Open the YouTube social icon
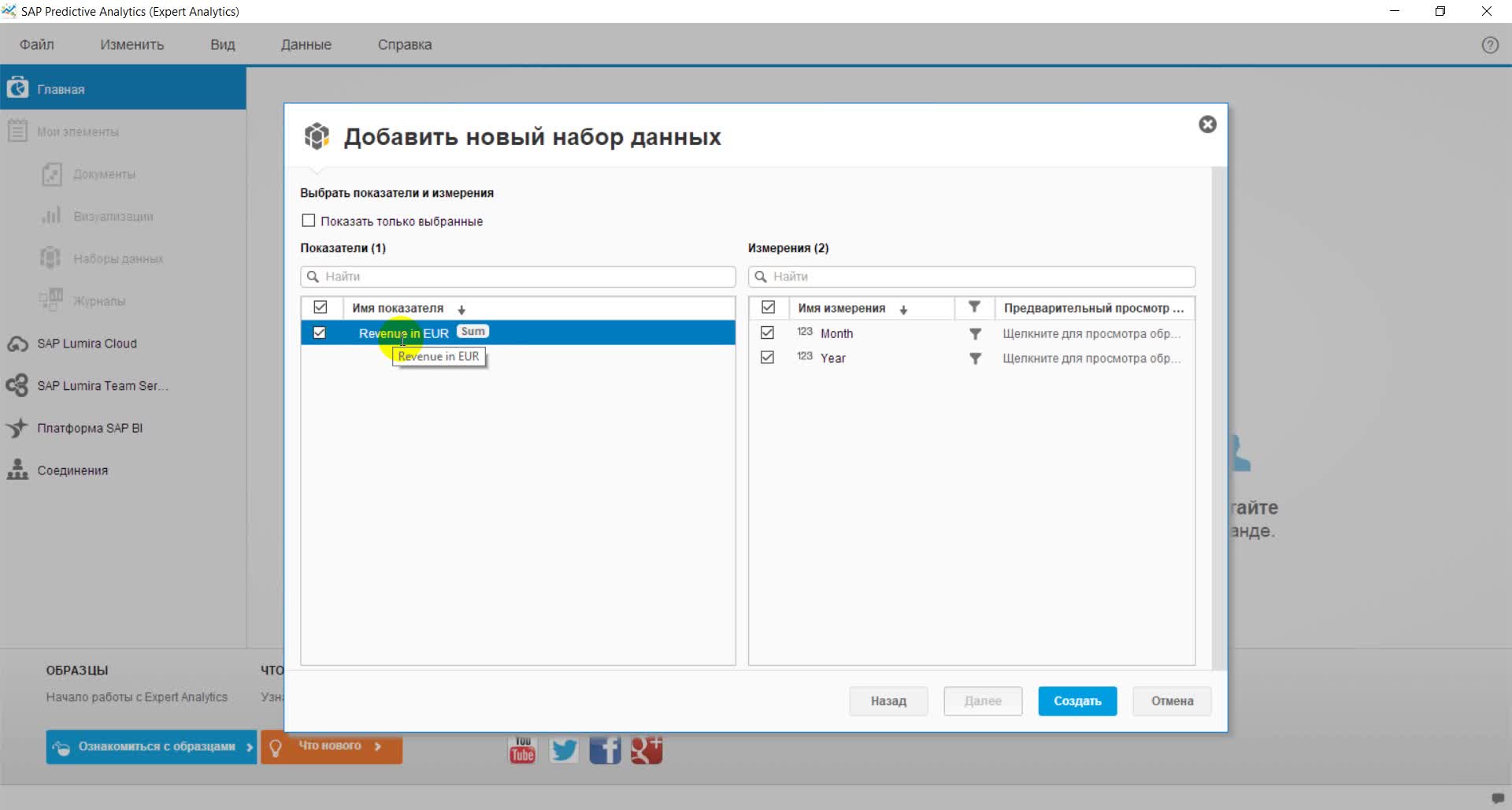The height and width of the screenshot is (810, 1512). click(x=522, y=750)
